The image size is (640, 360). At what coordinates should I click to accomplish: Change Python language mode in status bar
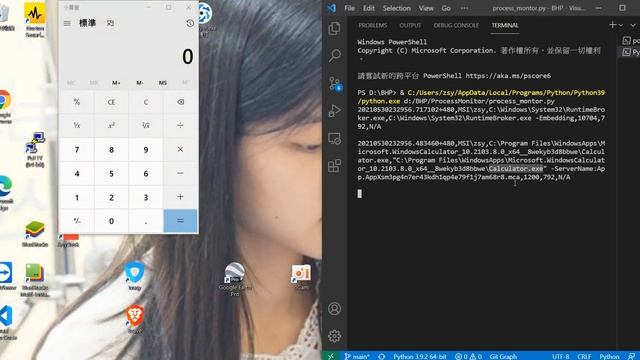(609, 356)
